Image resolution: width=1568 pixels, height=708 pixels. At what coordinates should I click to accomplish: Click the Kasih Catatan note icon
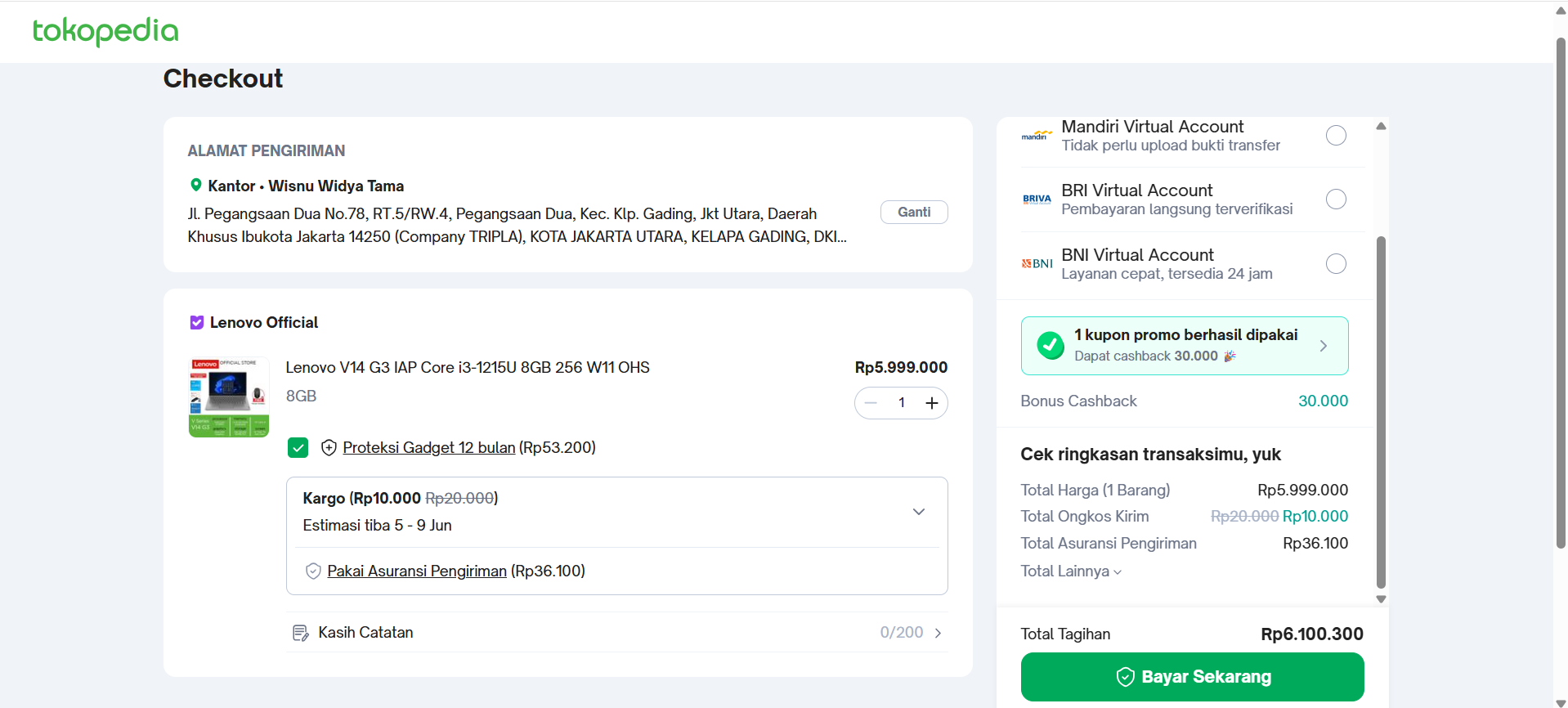(x=300, y=633)
